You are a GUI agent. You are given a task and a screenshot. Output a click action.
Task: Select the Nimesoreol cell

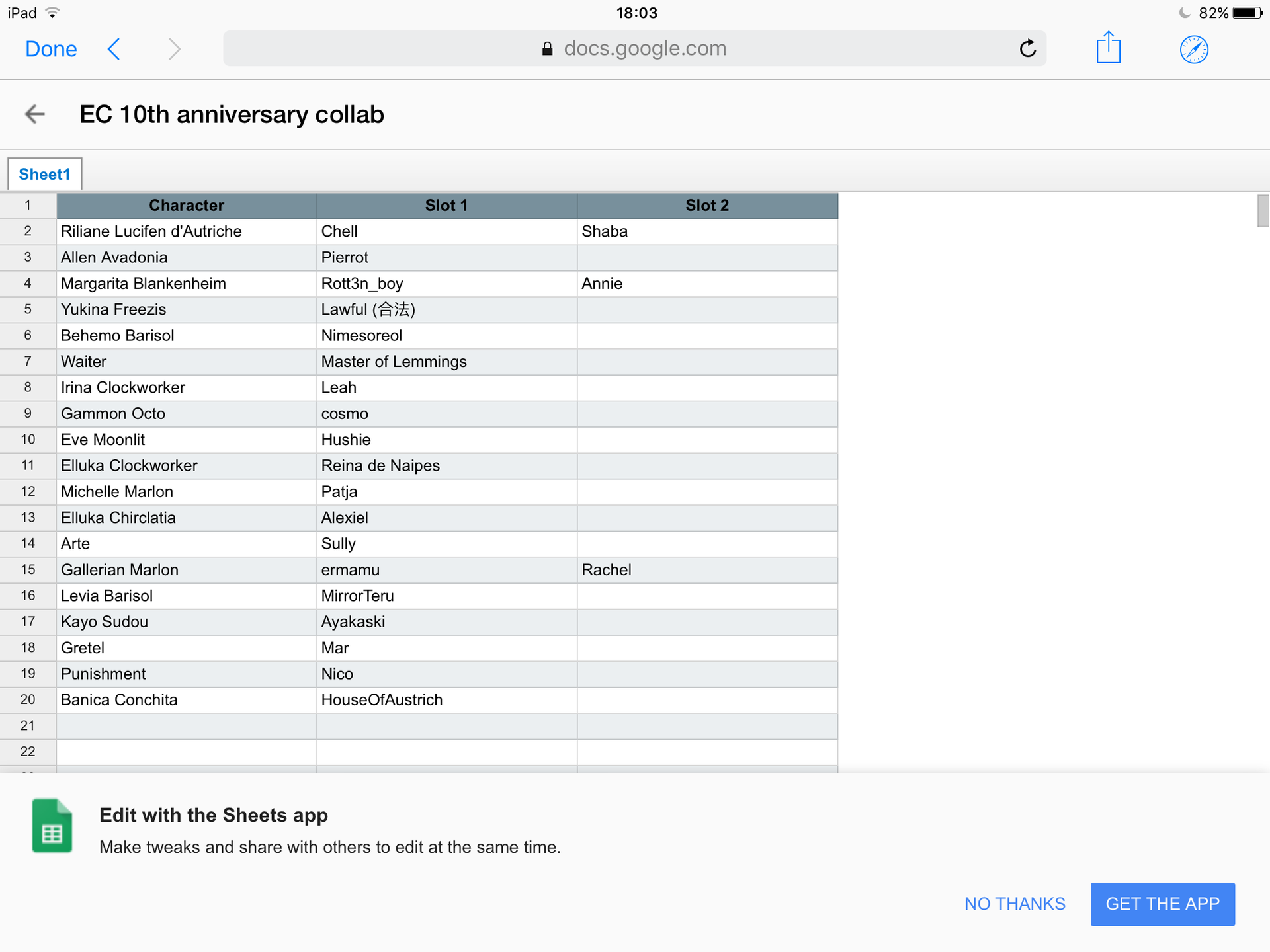point(446,336)
